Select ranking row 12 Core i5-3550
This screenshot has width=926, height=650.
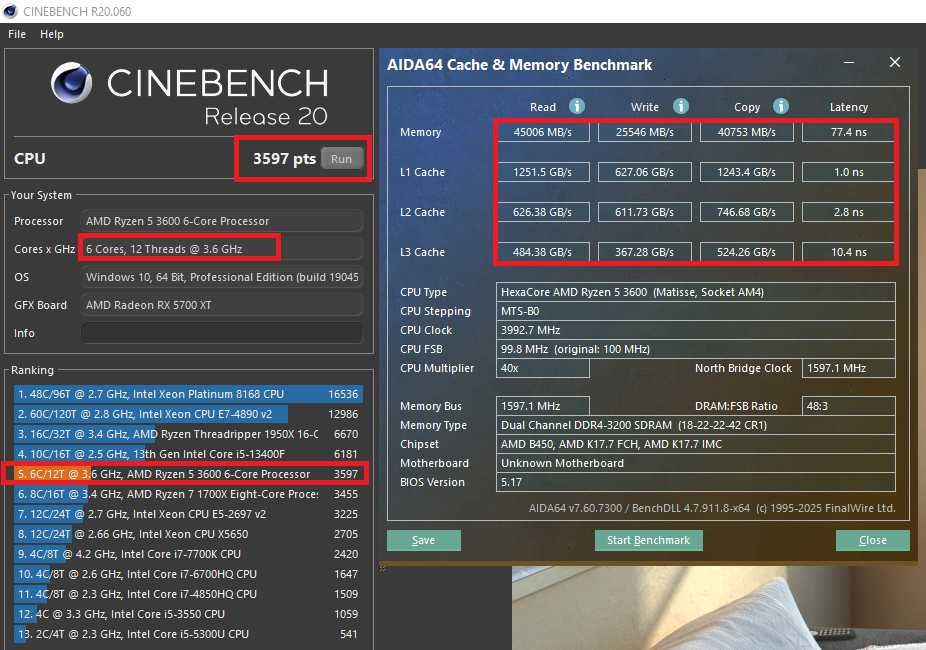(188, 614)
